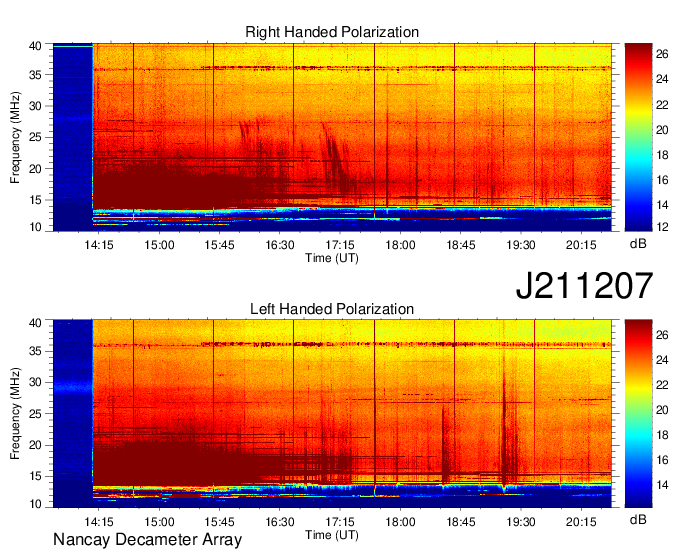
Task: Click the 20:15 tick of Left Handed plot
Action: point(581,522)
